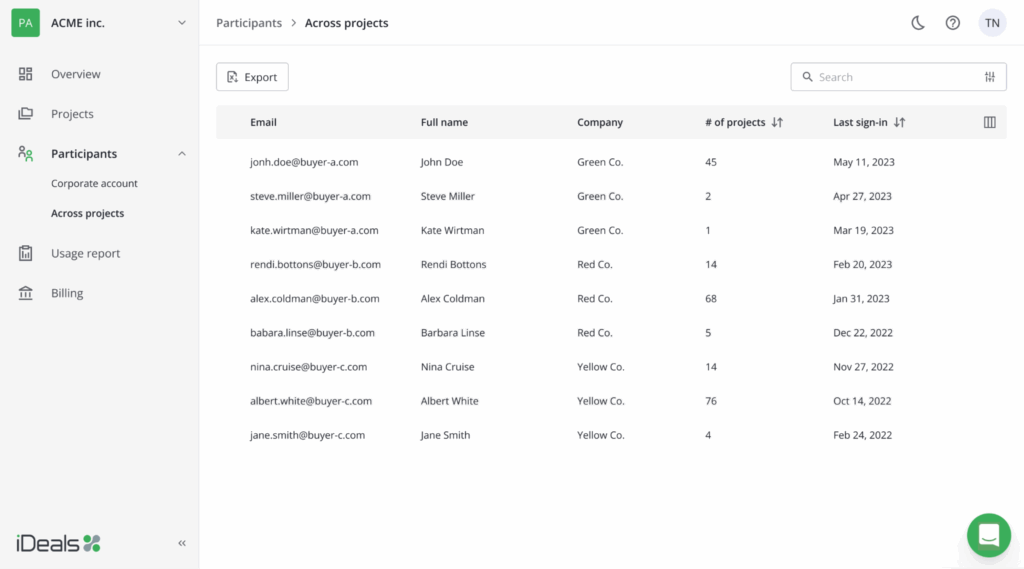
Task: Sort by Last sign-in column
Action: click(899, 122)
